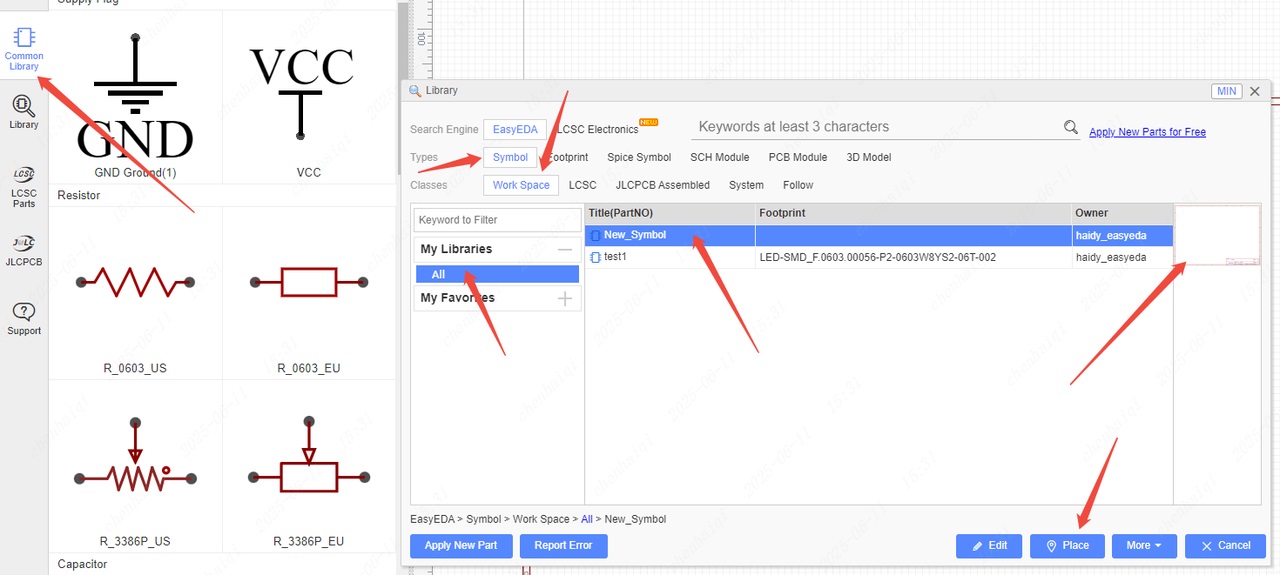Select the Symbol type filter
This screenshot has height=575, width=1280.
510,158
